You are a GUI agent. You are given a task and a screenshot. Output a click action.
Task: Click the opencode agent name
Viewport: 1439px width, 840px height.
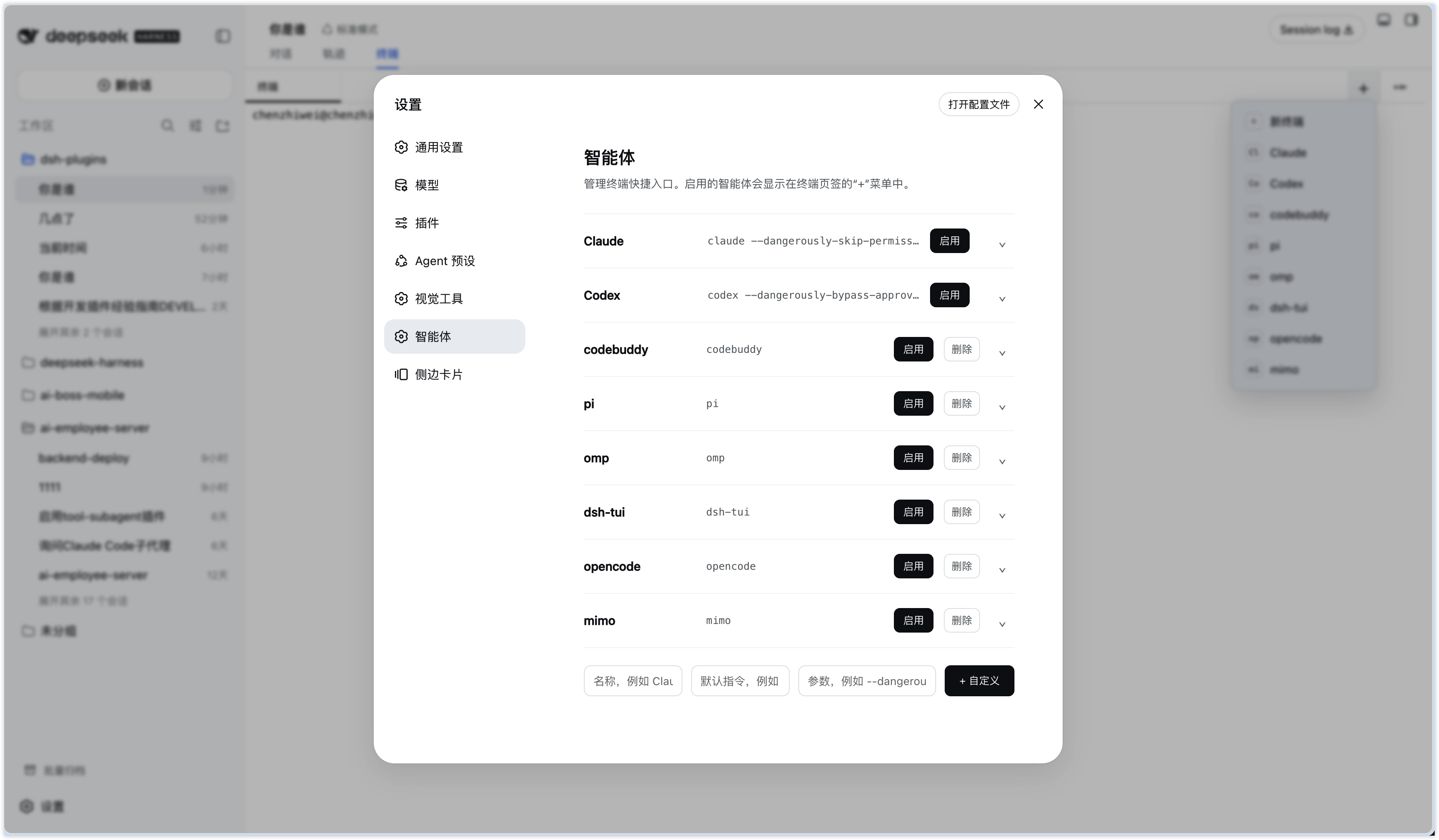611,566
